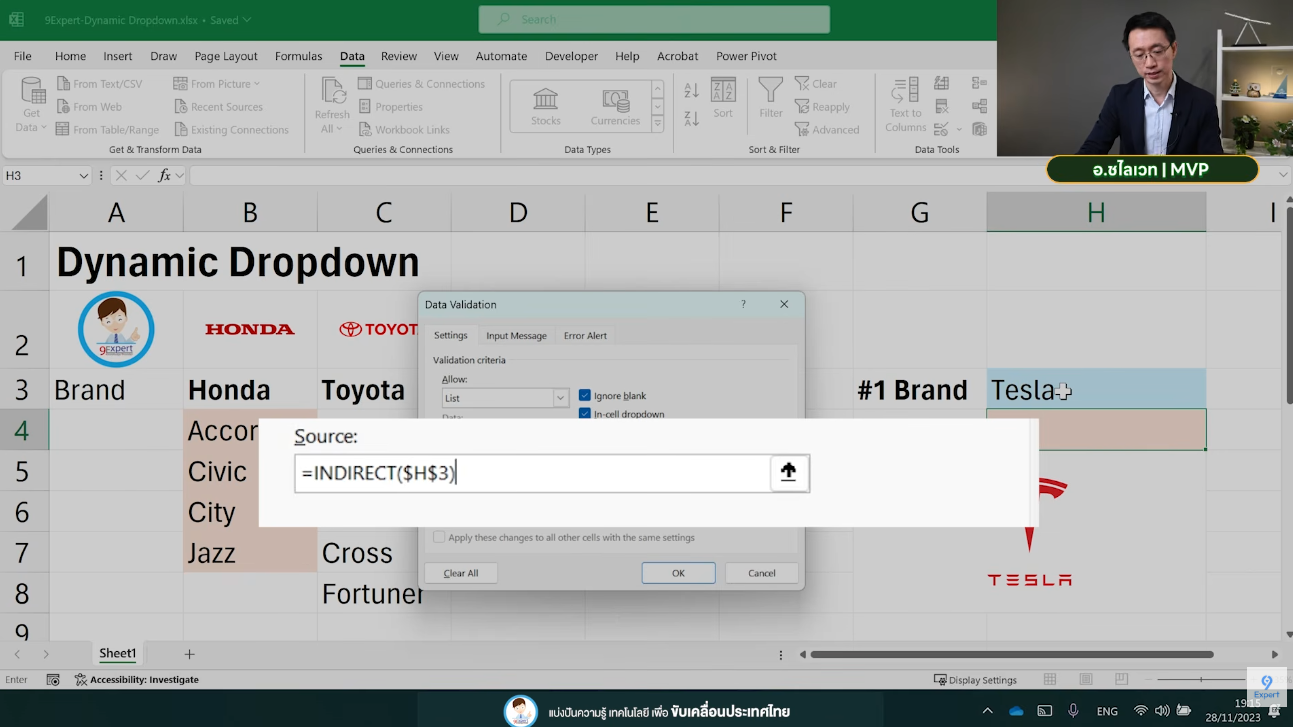
Task: Click the Source formula input field
Action: pos(532,473)
